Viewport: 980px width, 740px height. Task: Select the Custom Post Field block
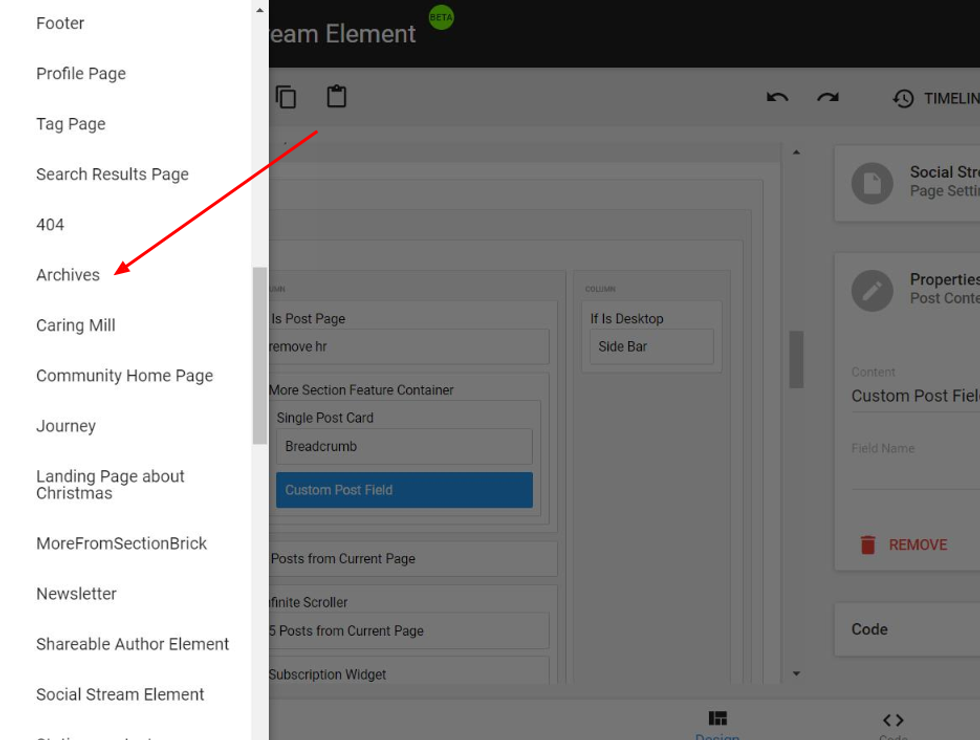point(404,490)
